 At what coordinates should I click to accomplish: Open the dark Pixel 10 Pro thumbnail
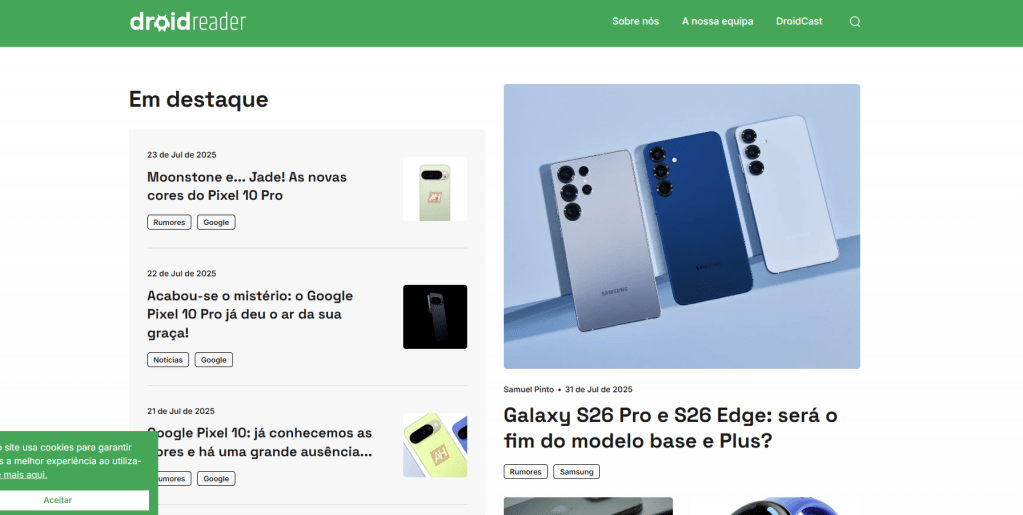(435, 317)
